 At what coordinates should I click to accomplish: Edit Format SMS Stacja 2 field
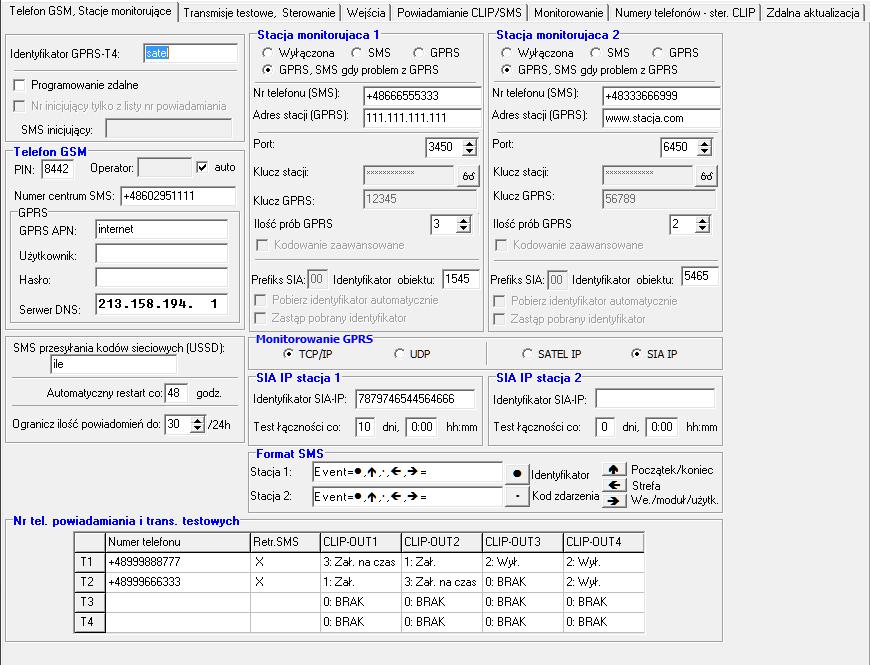(x=407, y=496)
